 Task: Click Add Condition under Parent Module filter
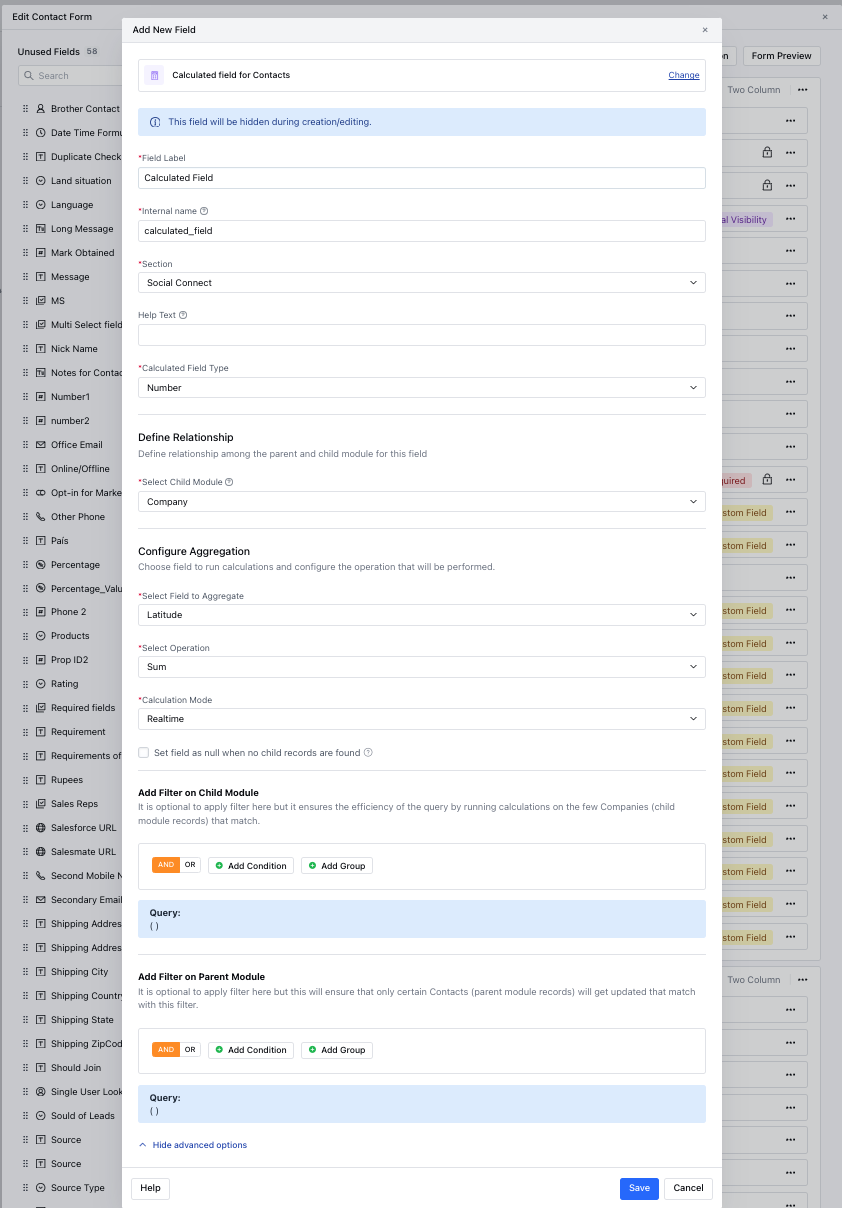pyautogui.click(x=251, y=1050)
